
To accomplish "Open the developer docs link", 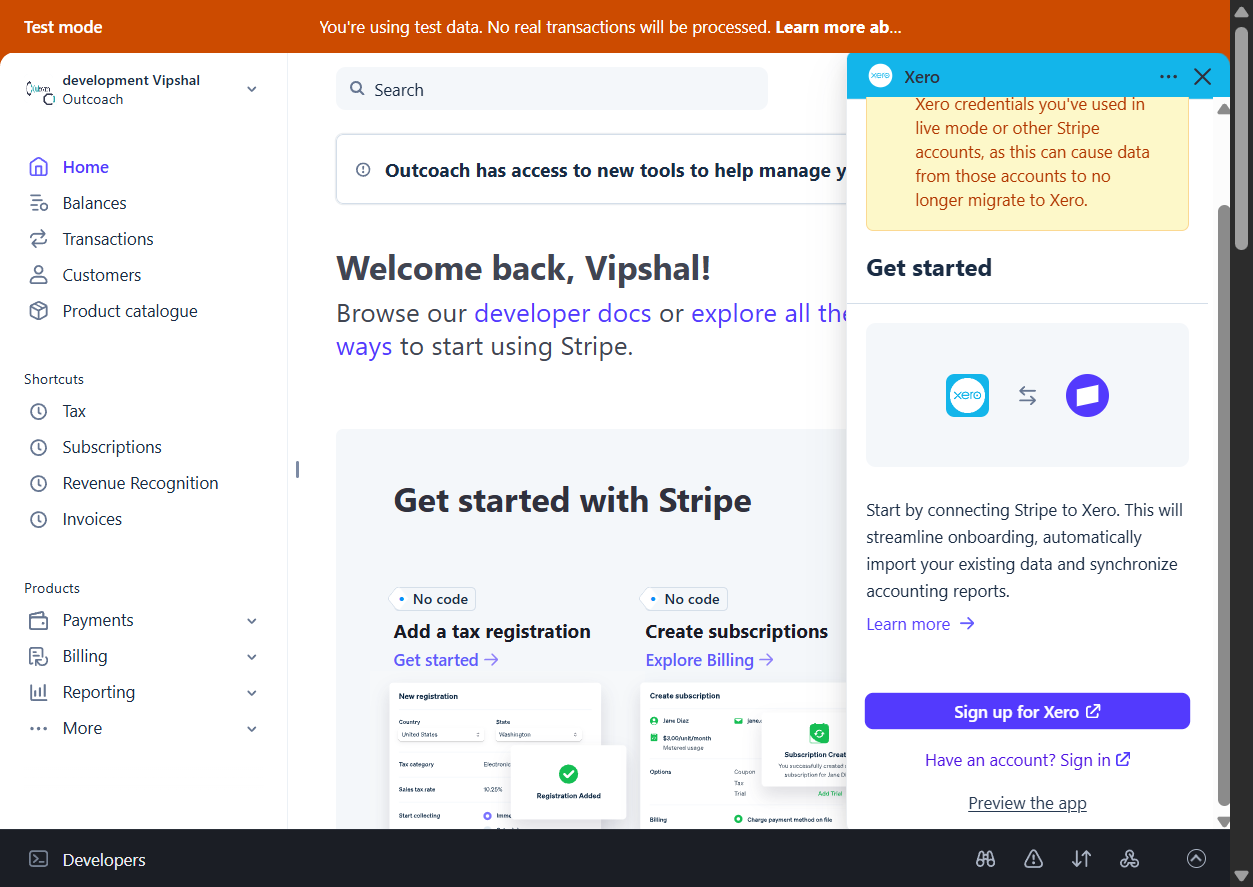I will [563, 313].
